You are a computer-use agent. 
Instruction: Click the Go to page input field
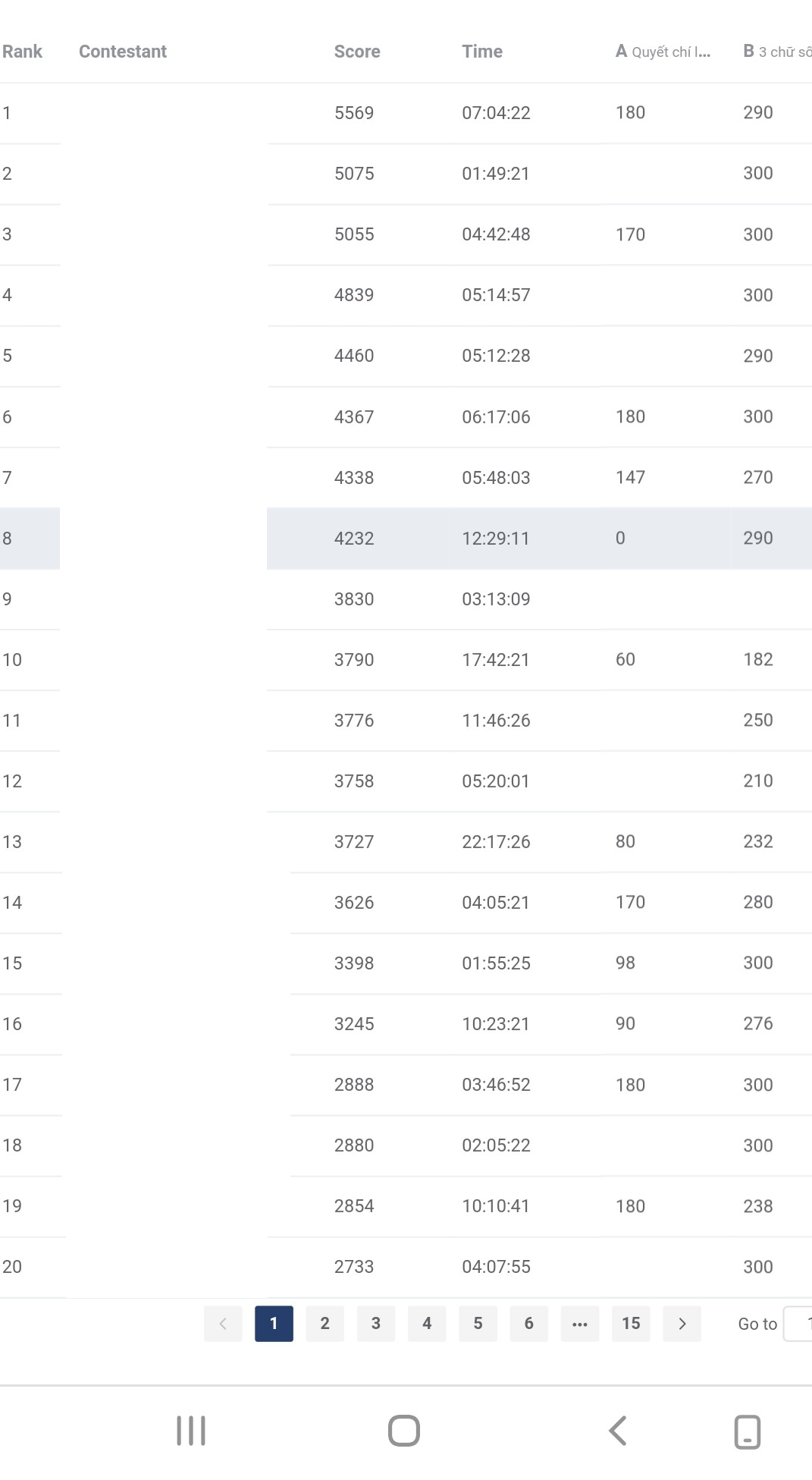[x=799, y=1324]
